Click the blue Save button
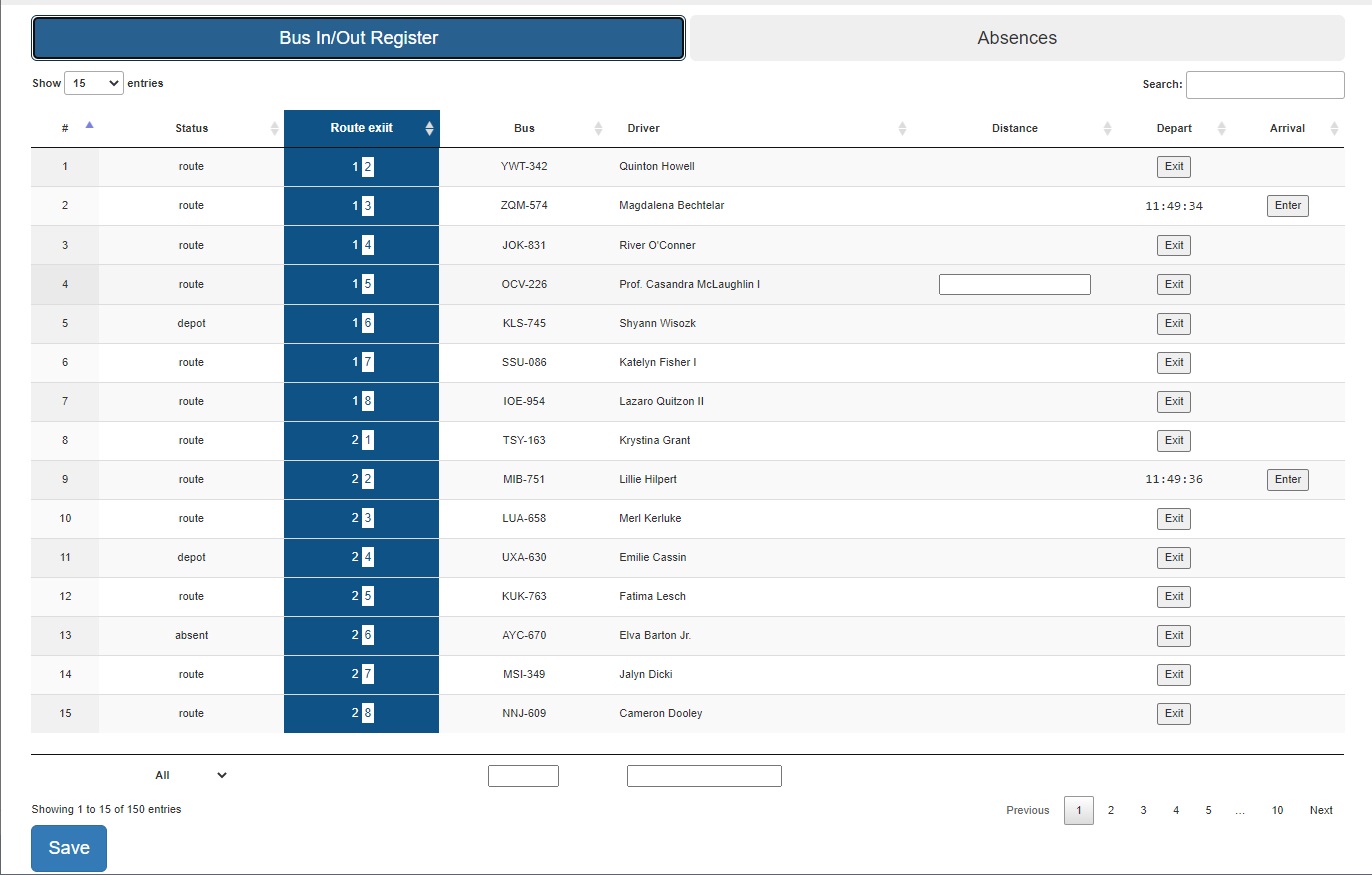 (69, 848)
